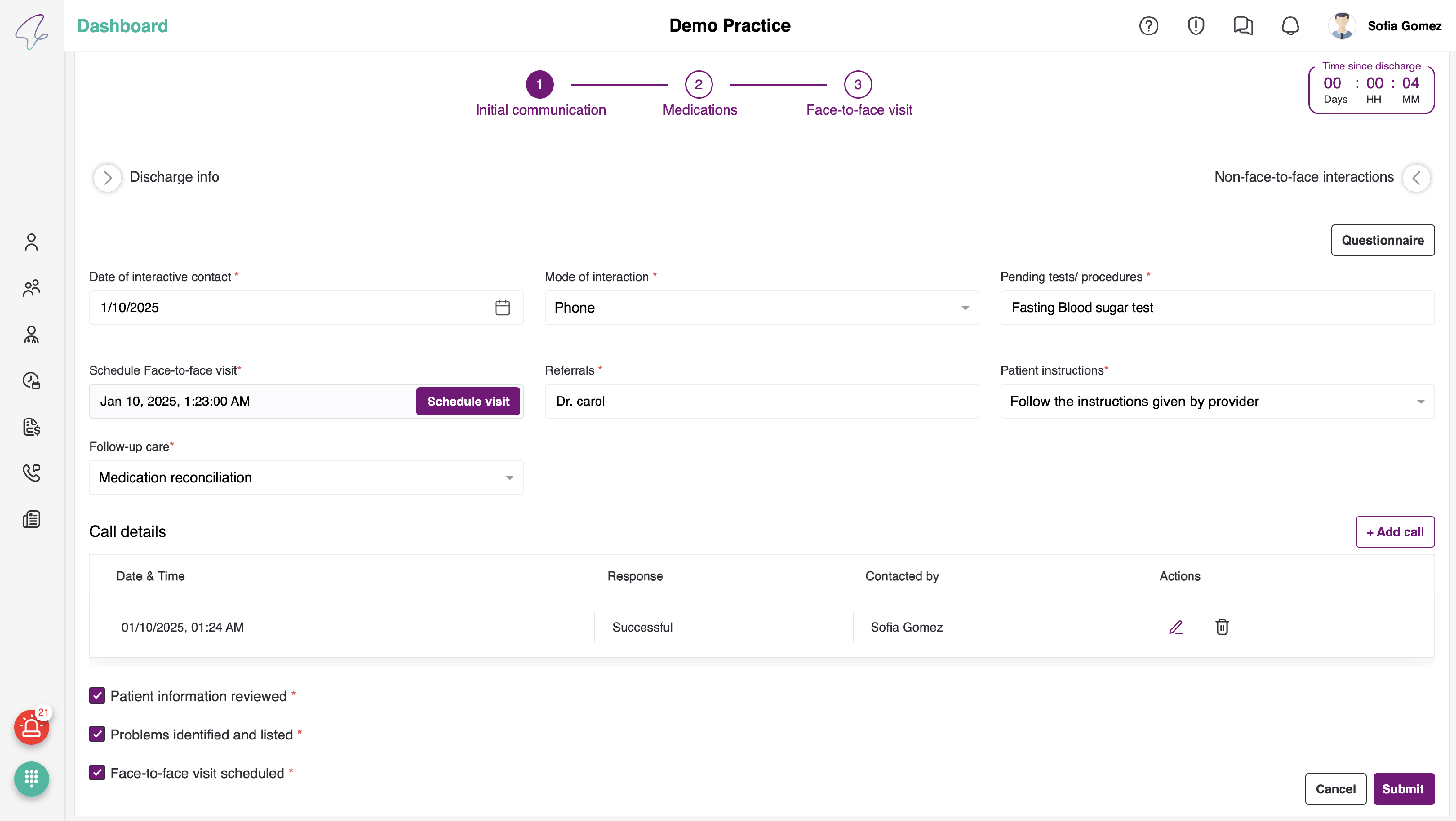Click the Referrals input field

pos(761,402)
